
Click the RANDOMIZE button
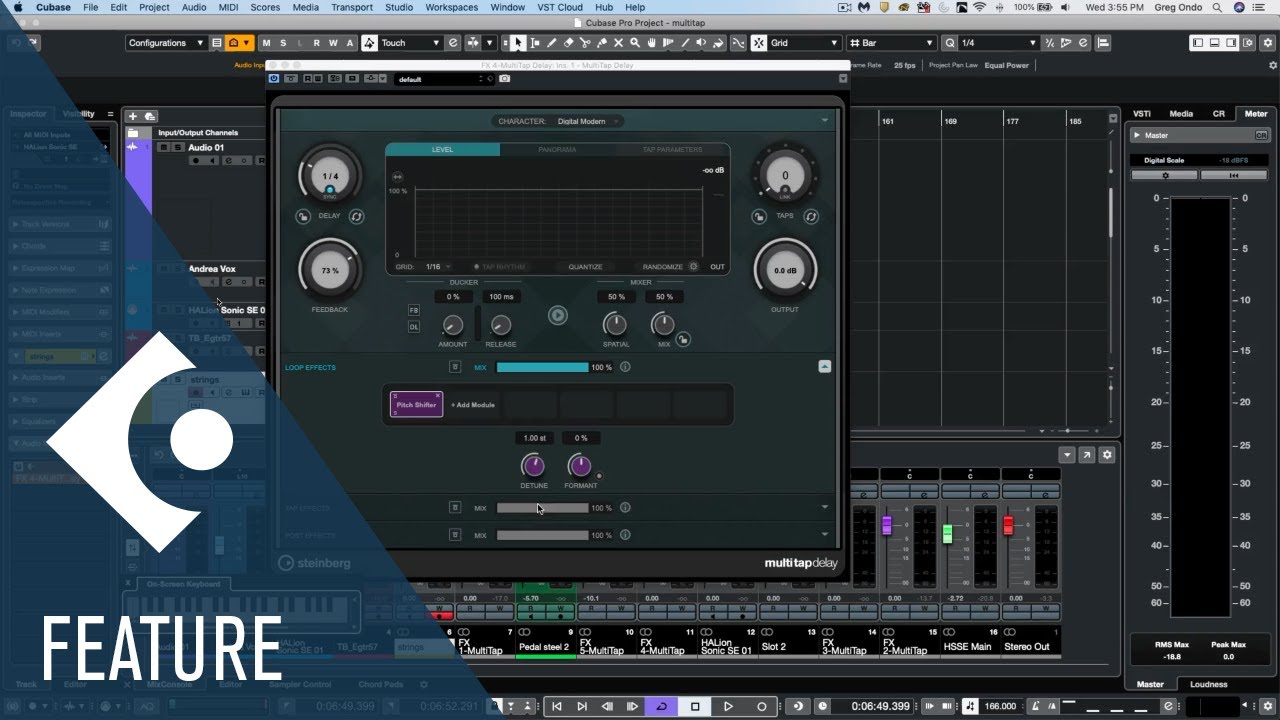click(x=663, y=267)
